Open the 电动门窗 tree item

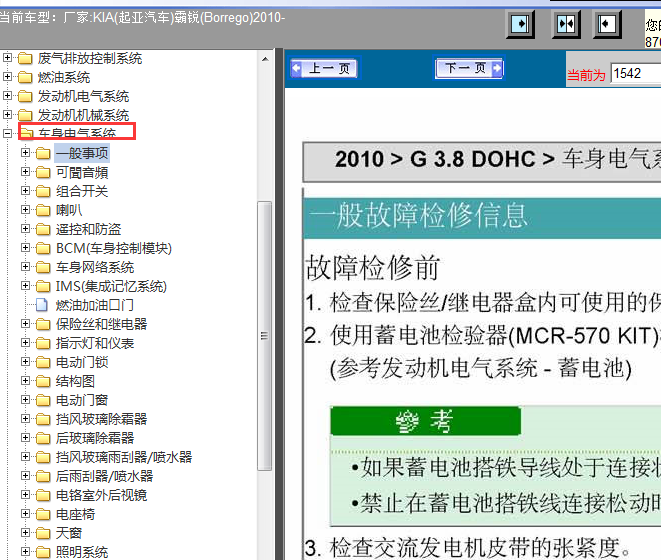(x=82, y=400)
